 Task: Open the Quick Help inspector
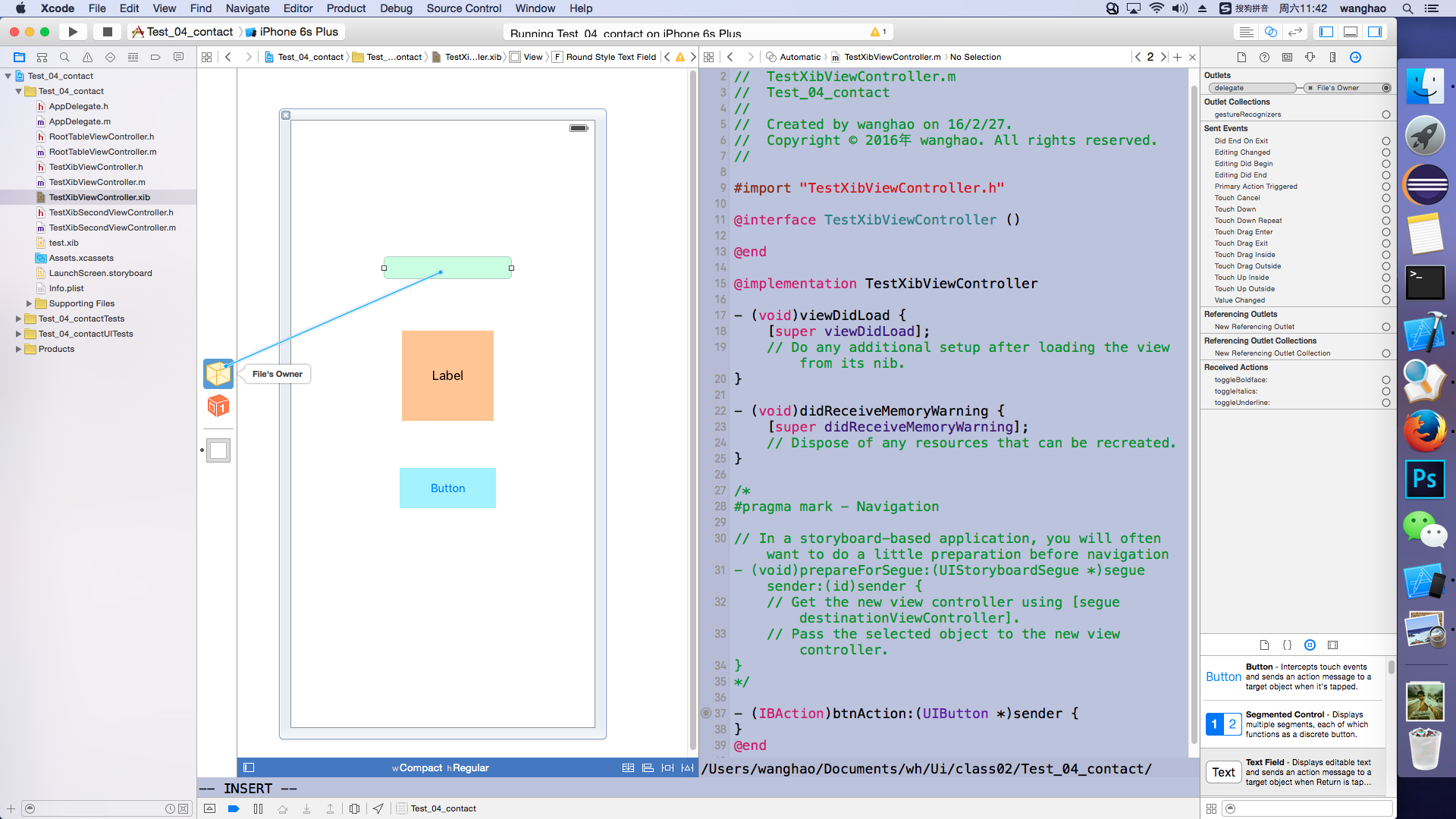1264,57
